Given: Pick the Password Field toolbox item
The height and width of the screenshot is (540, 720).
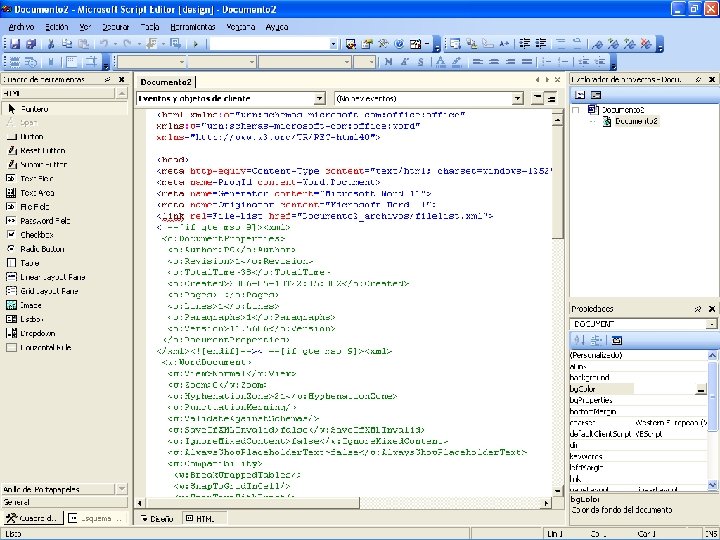Looking at the screenshot, I should tap(44, 220).
